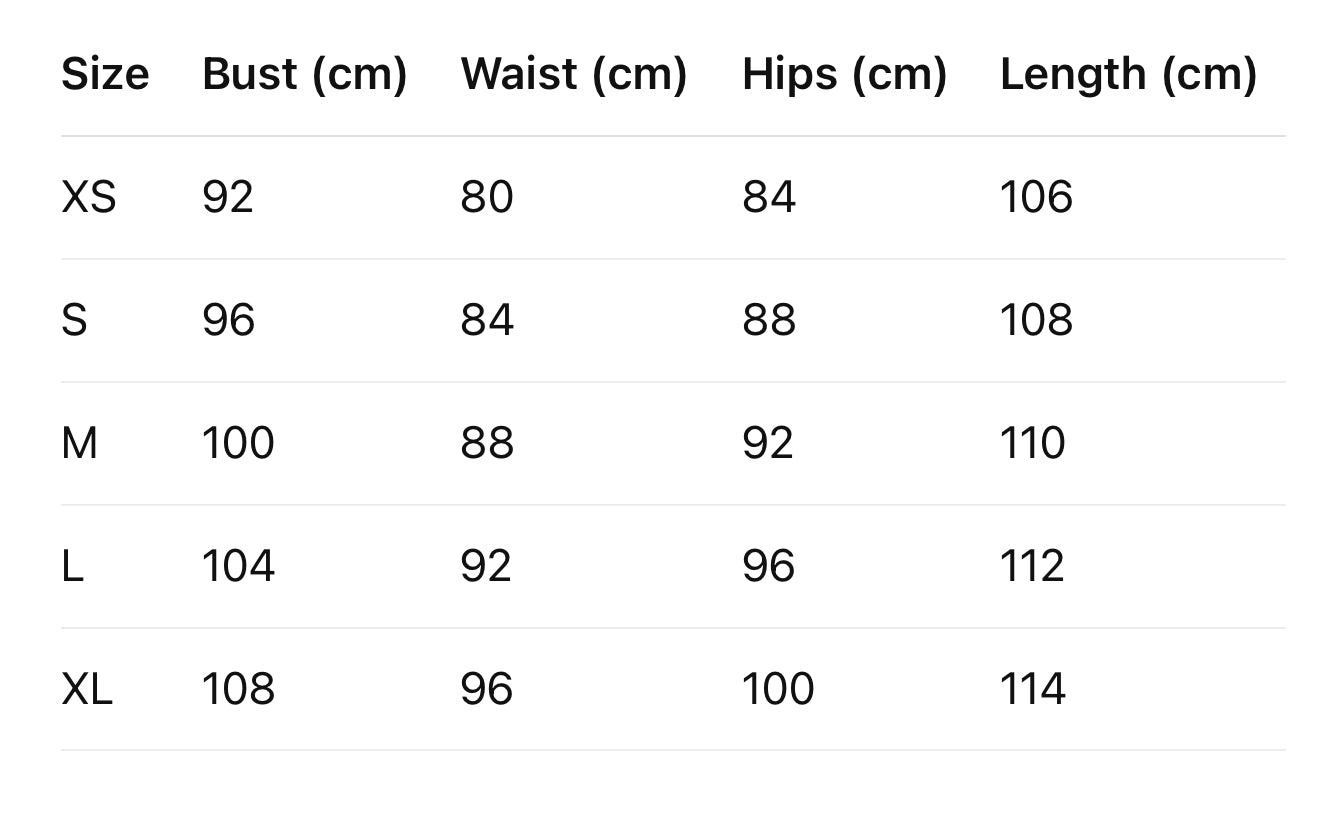1320x813 pixels.
Task: Click the Bust (cm) column header
Action: coord(304,74)
